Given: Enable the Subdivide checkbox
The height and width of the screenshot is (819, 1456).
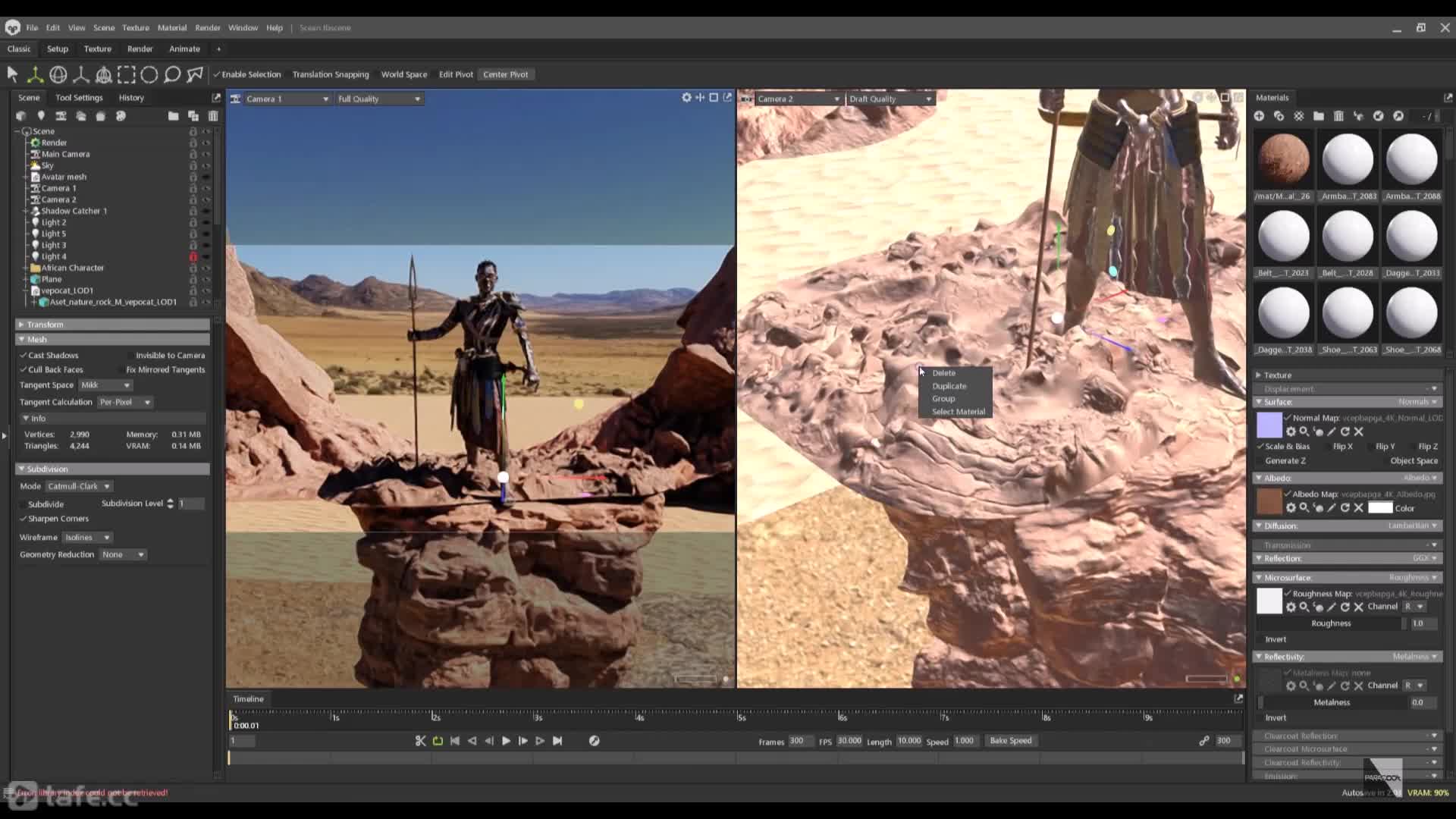Looking at the screenshot, I should coord(23,504).
